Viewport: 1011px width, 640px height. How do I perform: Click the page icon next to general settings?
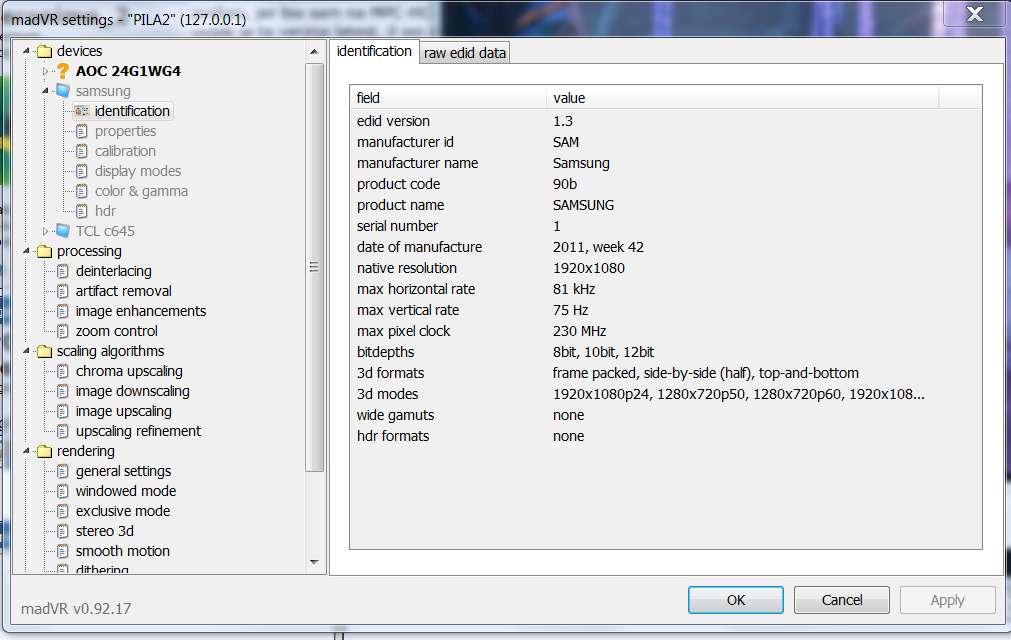click(x=63, y=470)
